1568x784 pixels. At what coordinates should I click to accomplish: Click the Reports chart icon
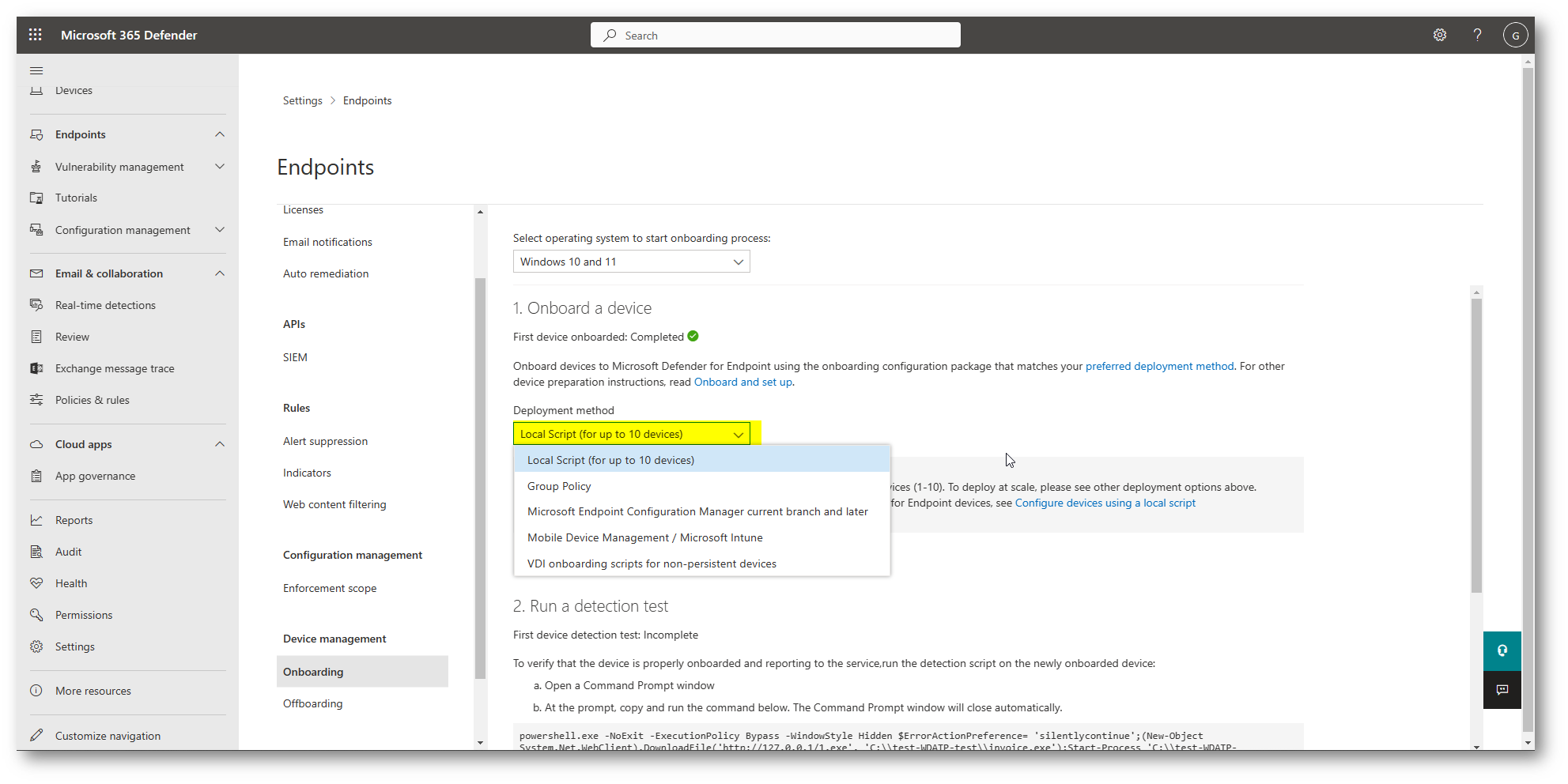(x=36, y=520)
